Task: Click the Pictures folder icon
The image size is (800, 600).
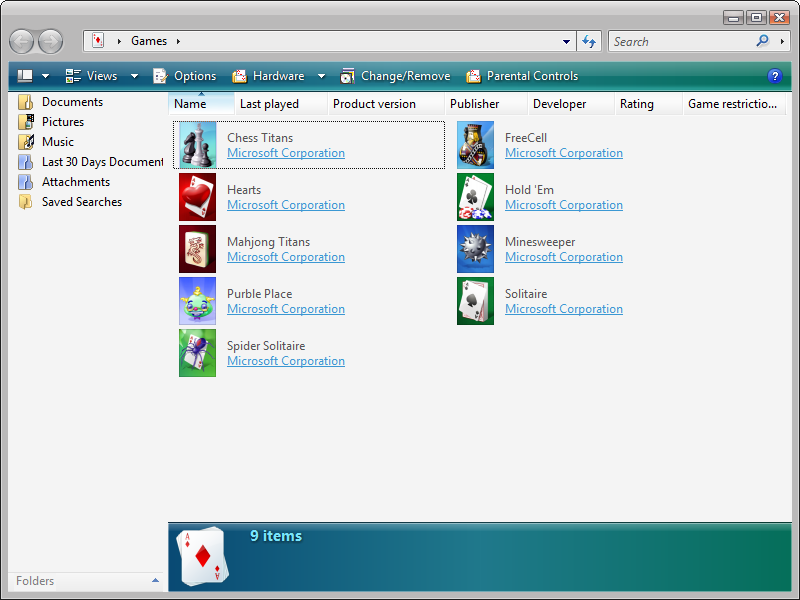Action: coord(26,122)
